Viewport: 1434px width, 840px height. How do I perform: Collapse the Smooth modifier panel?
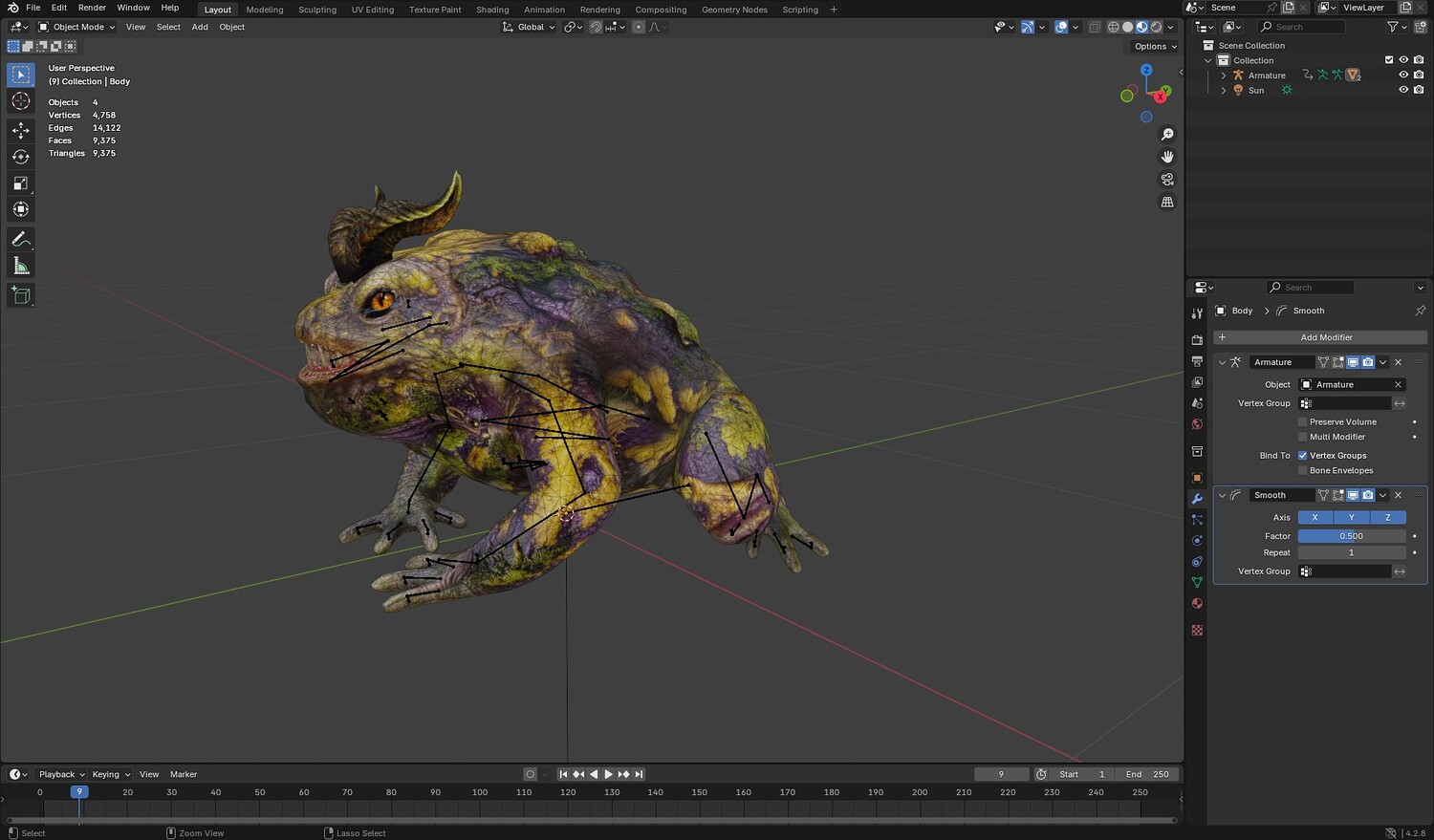1222,495
